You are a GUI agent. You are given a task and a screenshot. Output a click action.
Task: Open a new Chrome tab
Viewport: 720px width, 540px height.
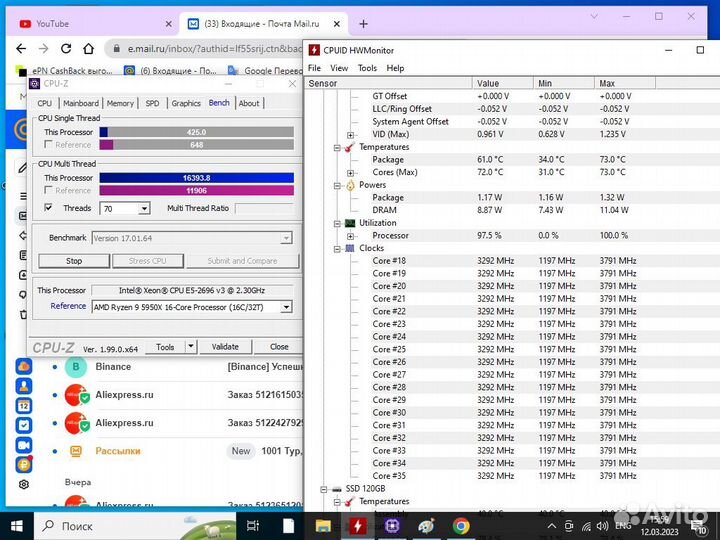click(x=363, y=24)
